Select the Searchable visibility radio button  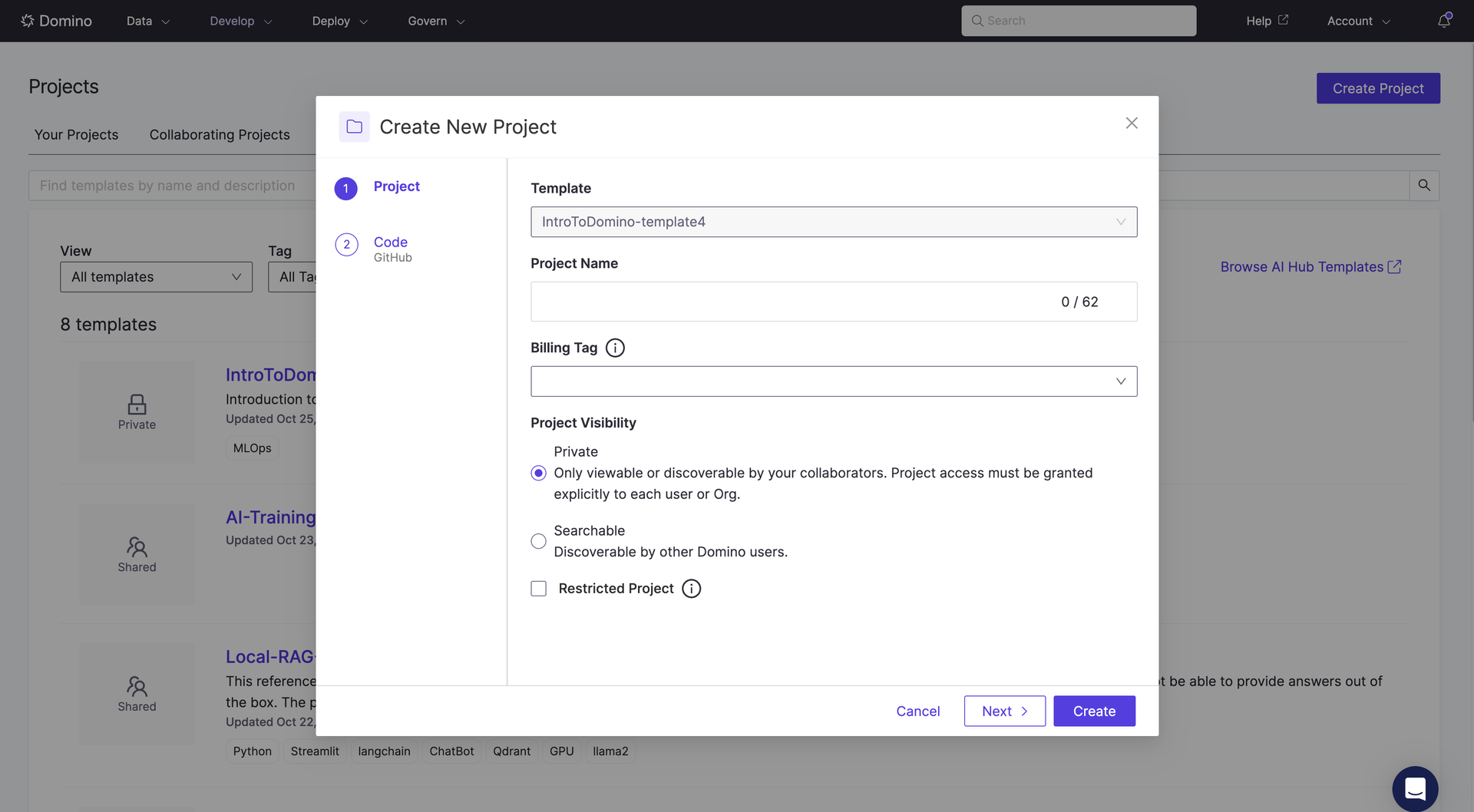click(x=539, y=541)
